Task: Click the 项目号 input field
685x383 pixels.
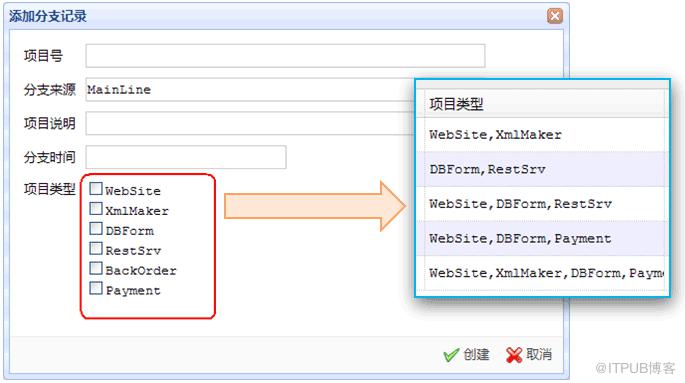Action: pos(285,55)
